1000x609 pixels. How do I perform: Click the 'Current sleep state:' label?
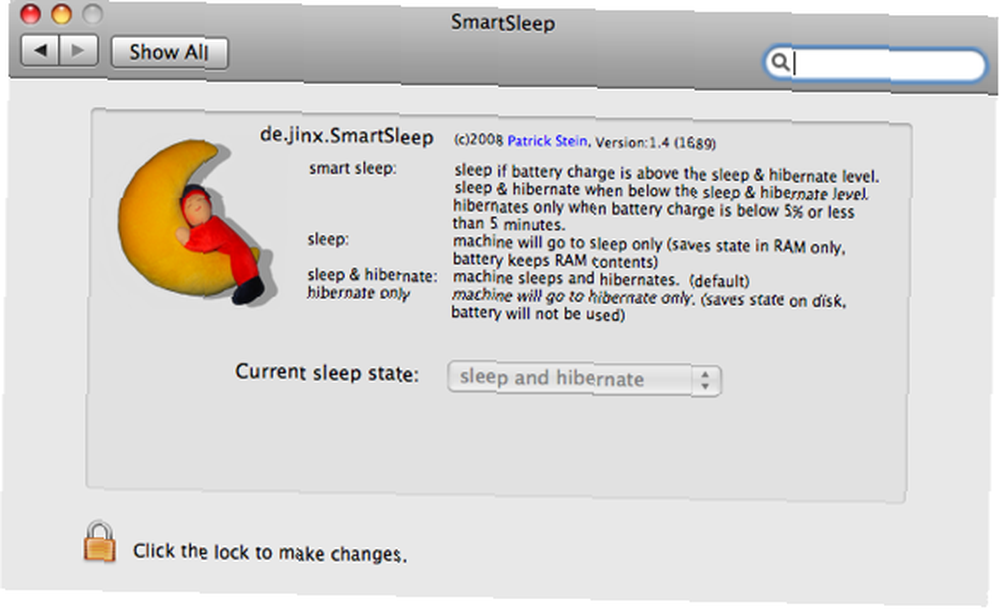click(327, 372)
